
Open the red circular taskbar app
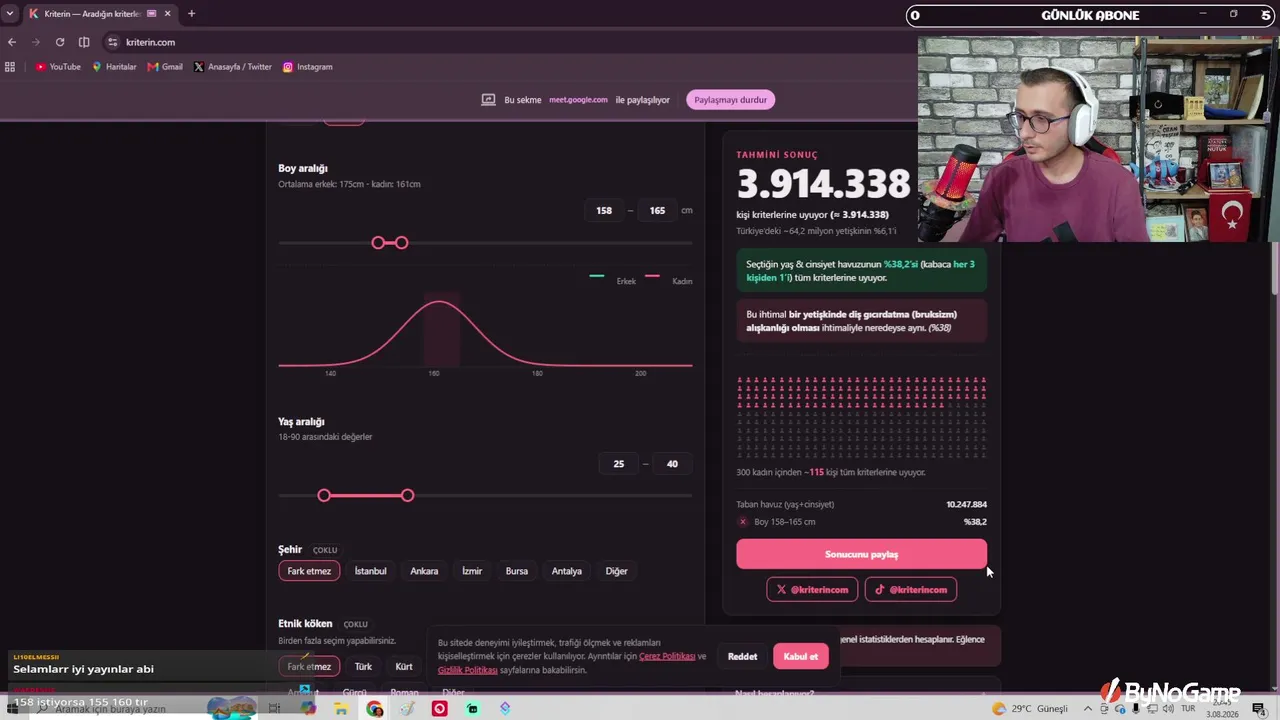(x=440, y=709)
